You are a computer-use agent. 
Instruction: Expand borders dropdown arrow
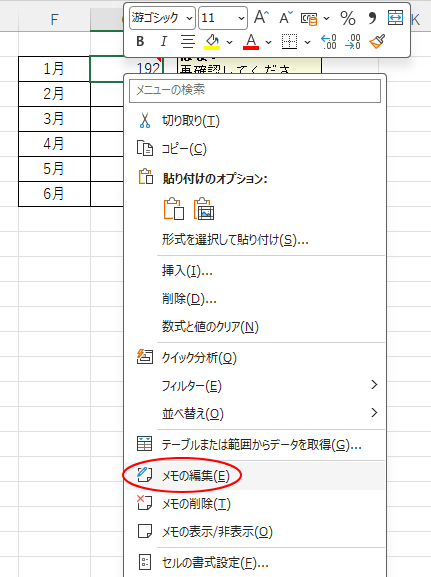pyautogui.click(x=308, y=42)
